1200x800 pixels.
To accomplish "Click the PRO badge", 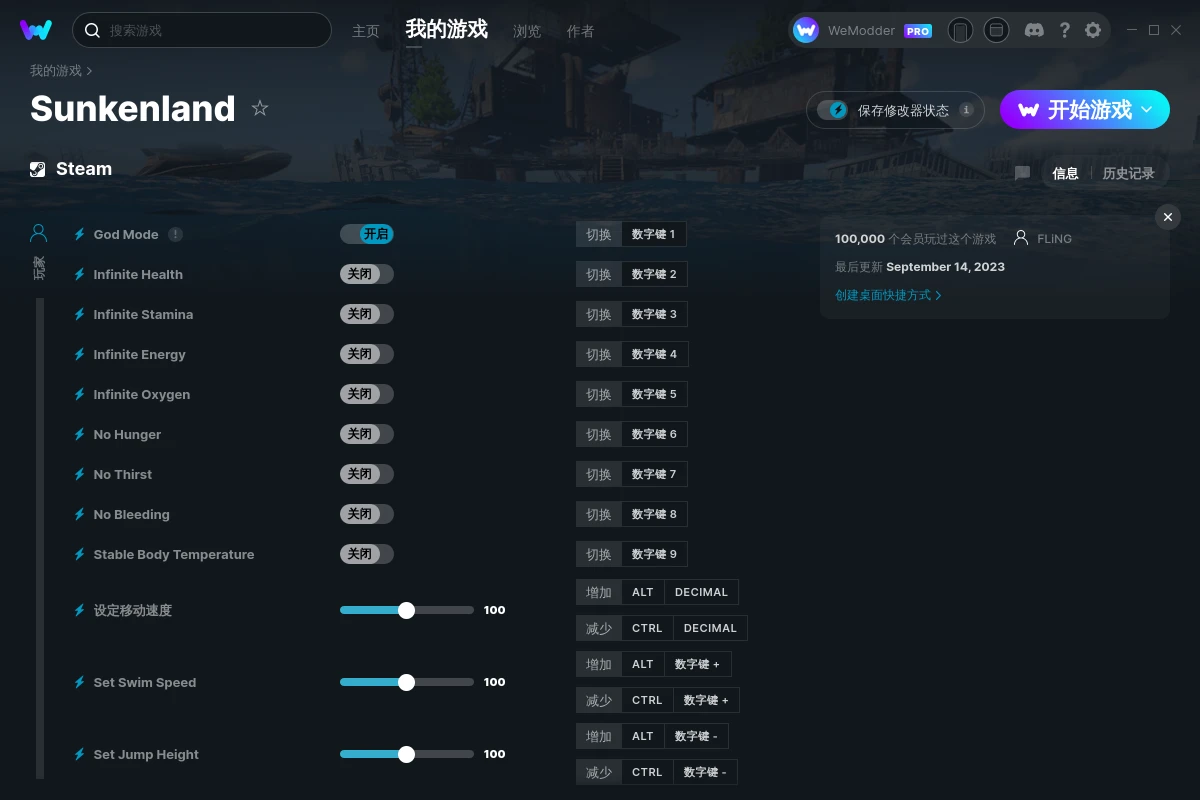I will click(x=918, y=31).
